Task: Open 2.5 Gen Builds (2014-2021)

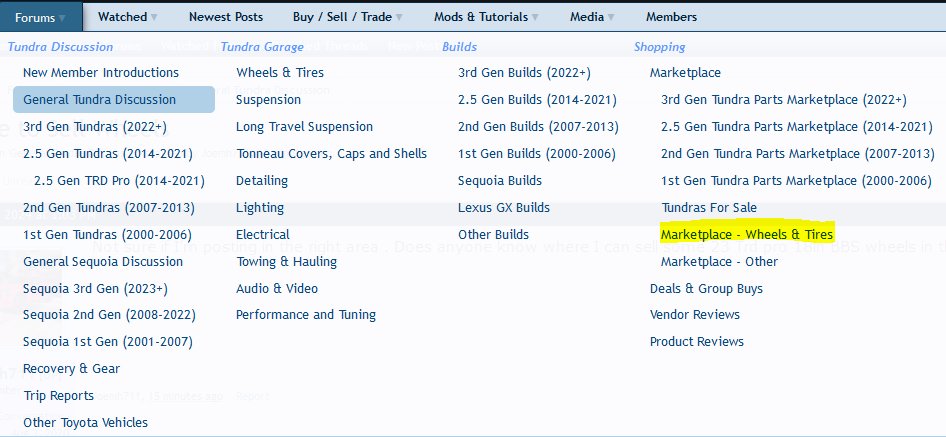Action: (537, 99)
